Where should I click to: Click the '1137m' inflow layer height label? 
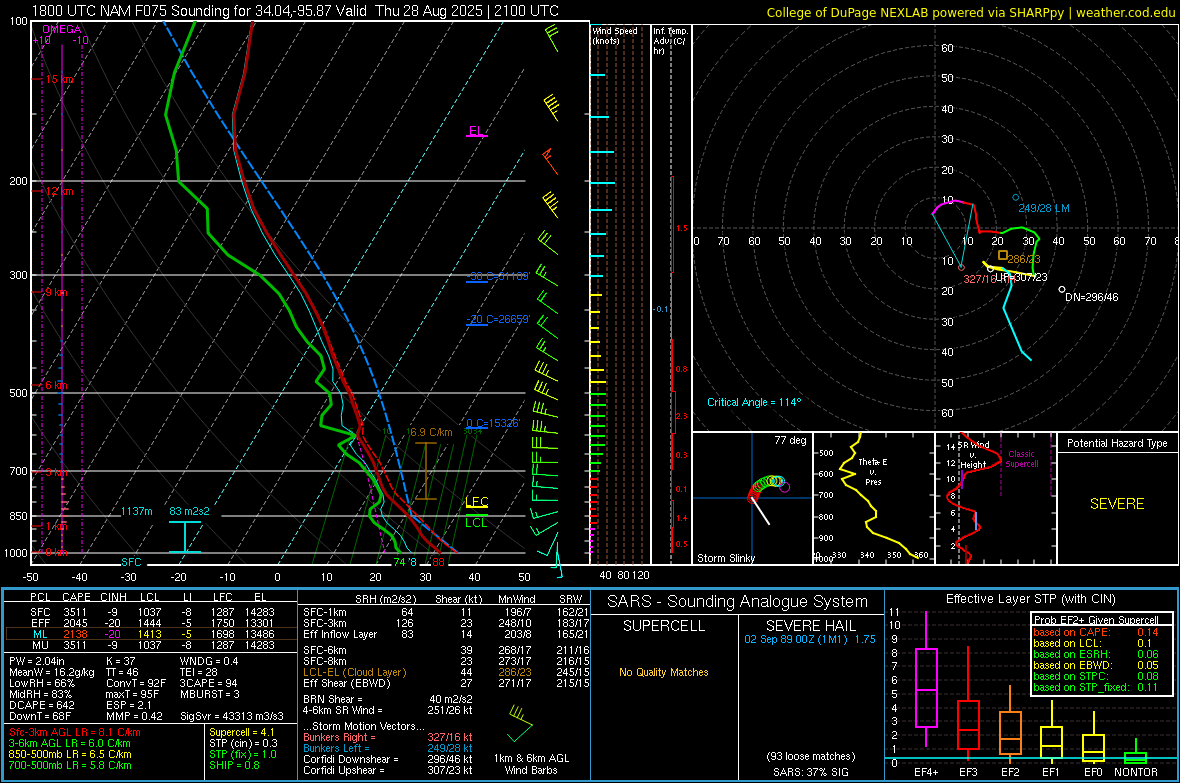coord(137,511)
